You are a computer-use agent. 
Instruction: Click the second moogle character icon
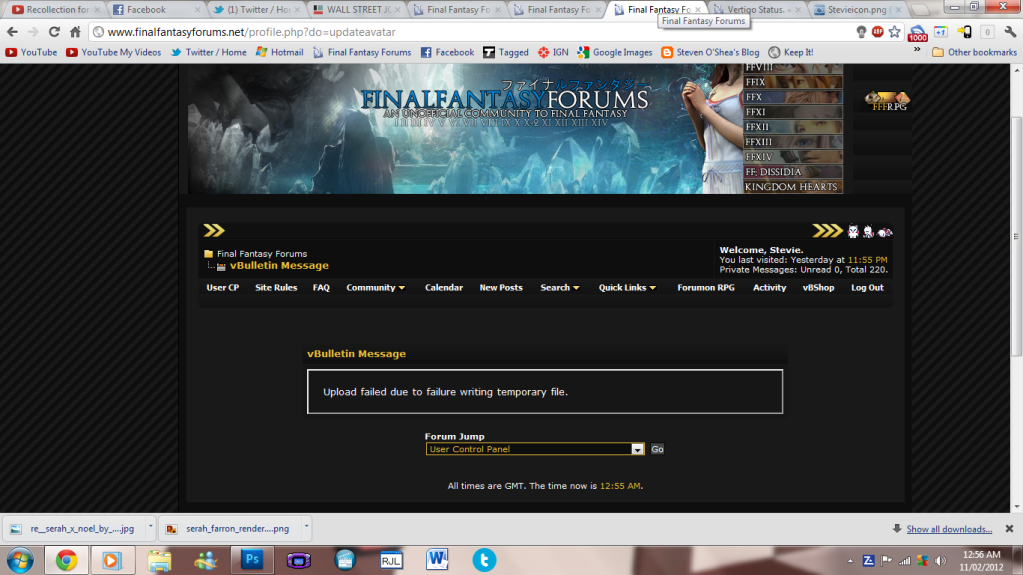pyautogui.click(x=868, y=231)
